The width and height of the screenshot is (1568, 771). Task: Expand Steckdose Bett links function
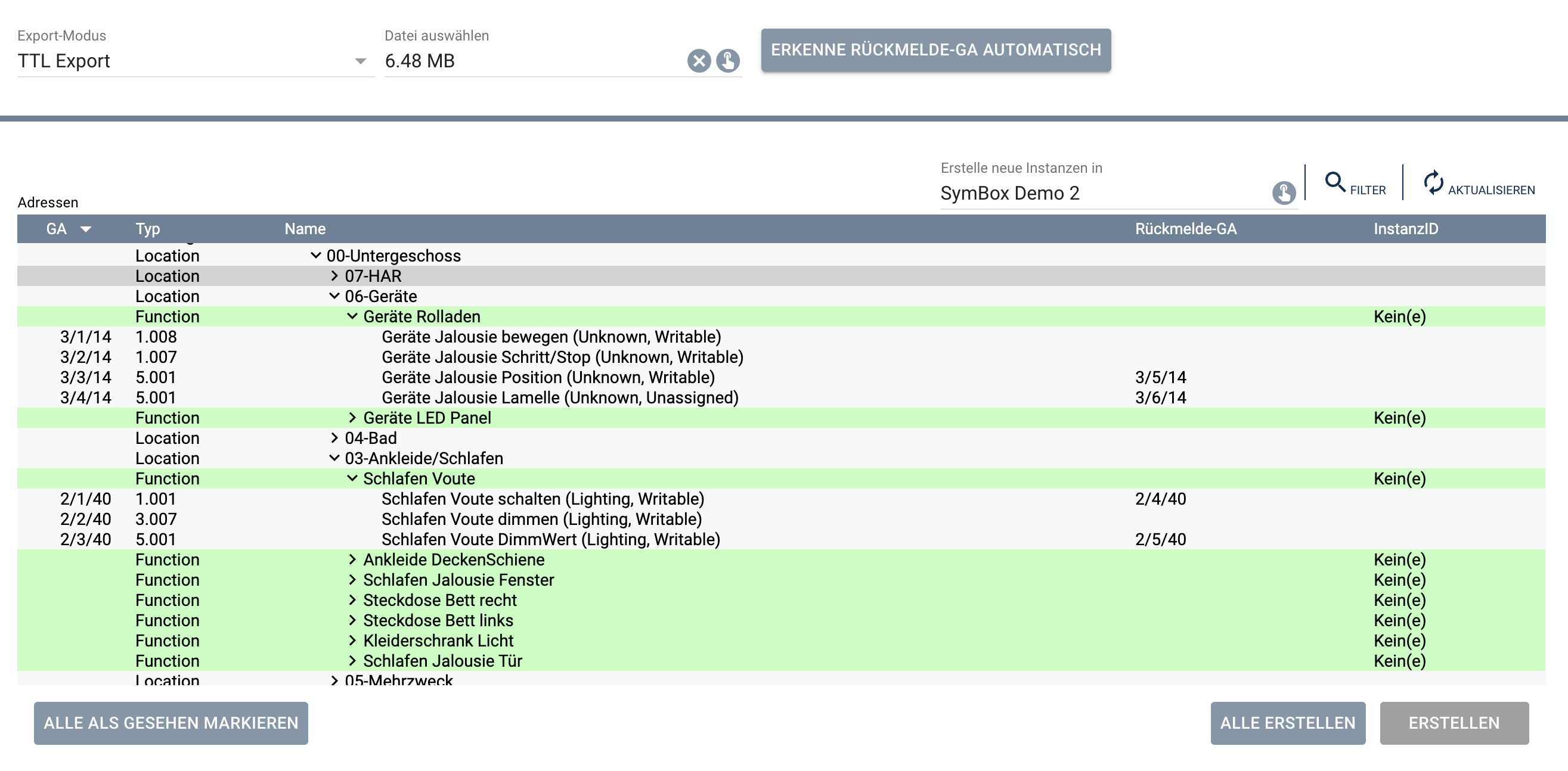[x=352, y=620]
